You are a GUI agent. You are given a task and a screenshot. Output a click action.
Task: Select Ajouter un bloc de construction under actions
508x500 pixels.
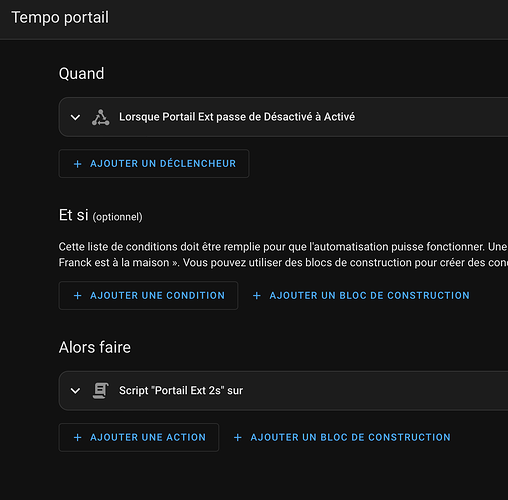[x=342, y=438]
